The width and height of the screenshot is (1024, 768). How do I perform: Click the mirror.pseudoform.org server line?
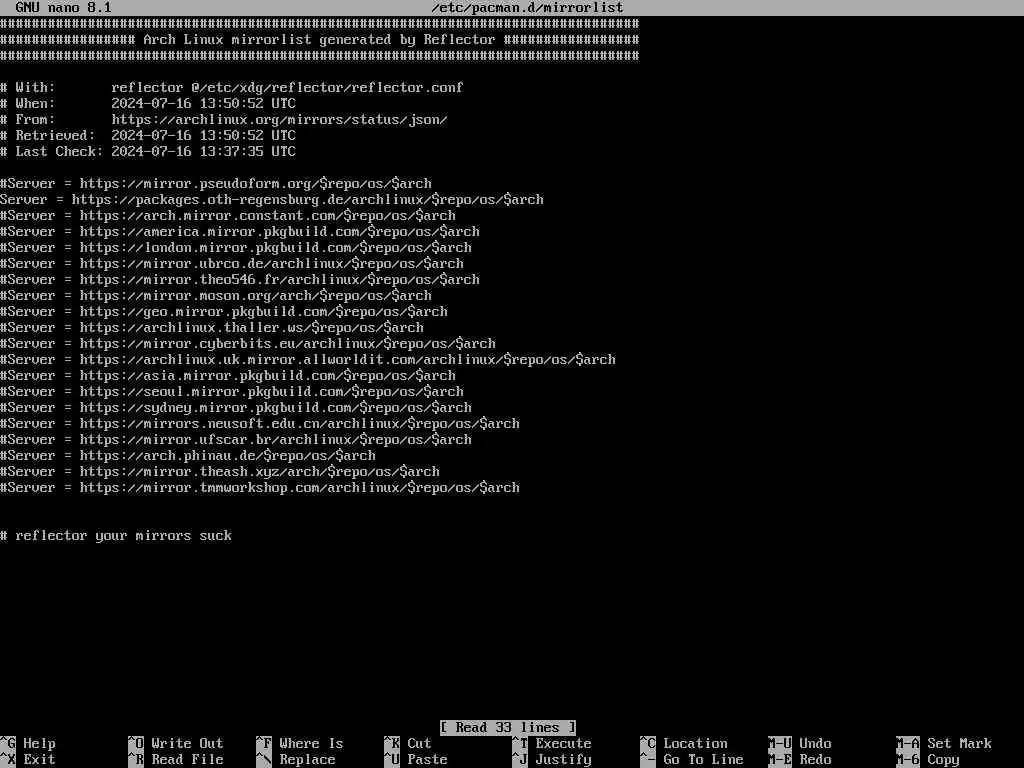point(216,184)
